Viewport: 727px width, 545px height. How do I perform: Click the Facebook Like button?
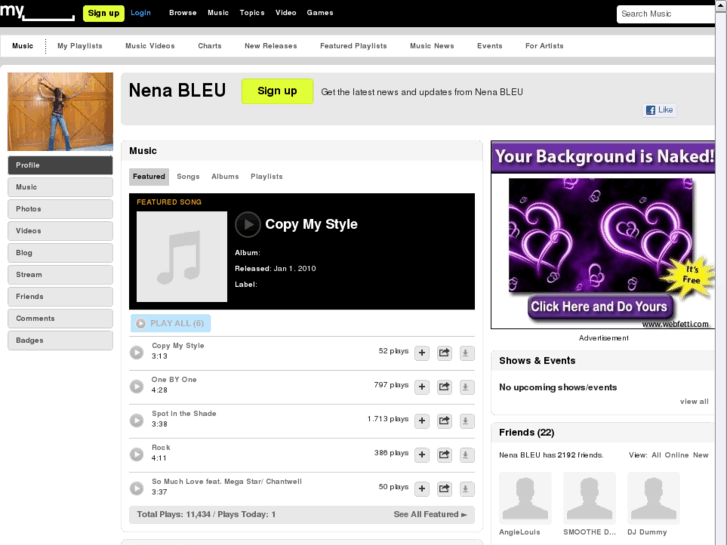pyautogui.click(x=659, y=110)
